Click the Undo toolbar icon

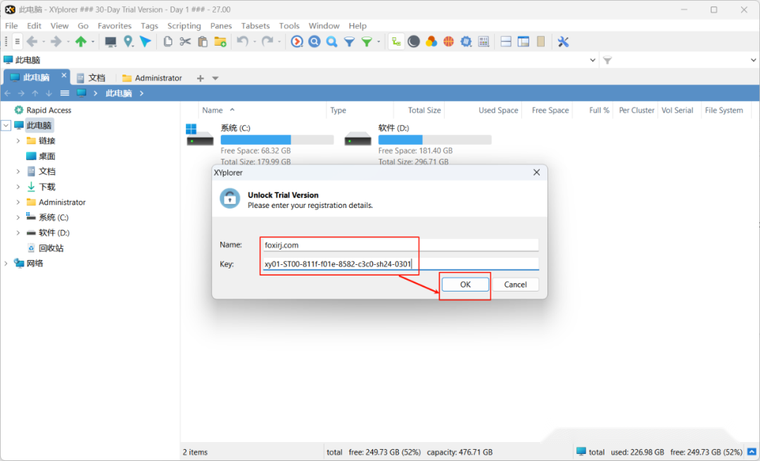[242, 42]
